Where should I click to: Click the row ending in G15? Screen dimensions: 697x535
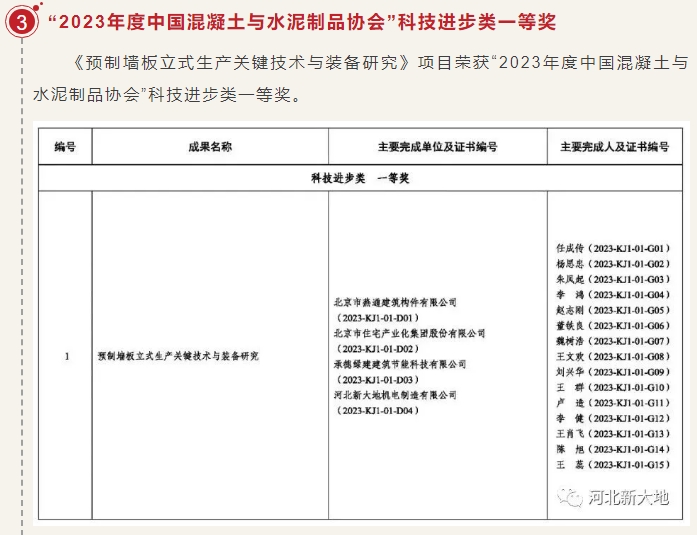pyautogui.click(x=613, y=465)
